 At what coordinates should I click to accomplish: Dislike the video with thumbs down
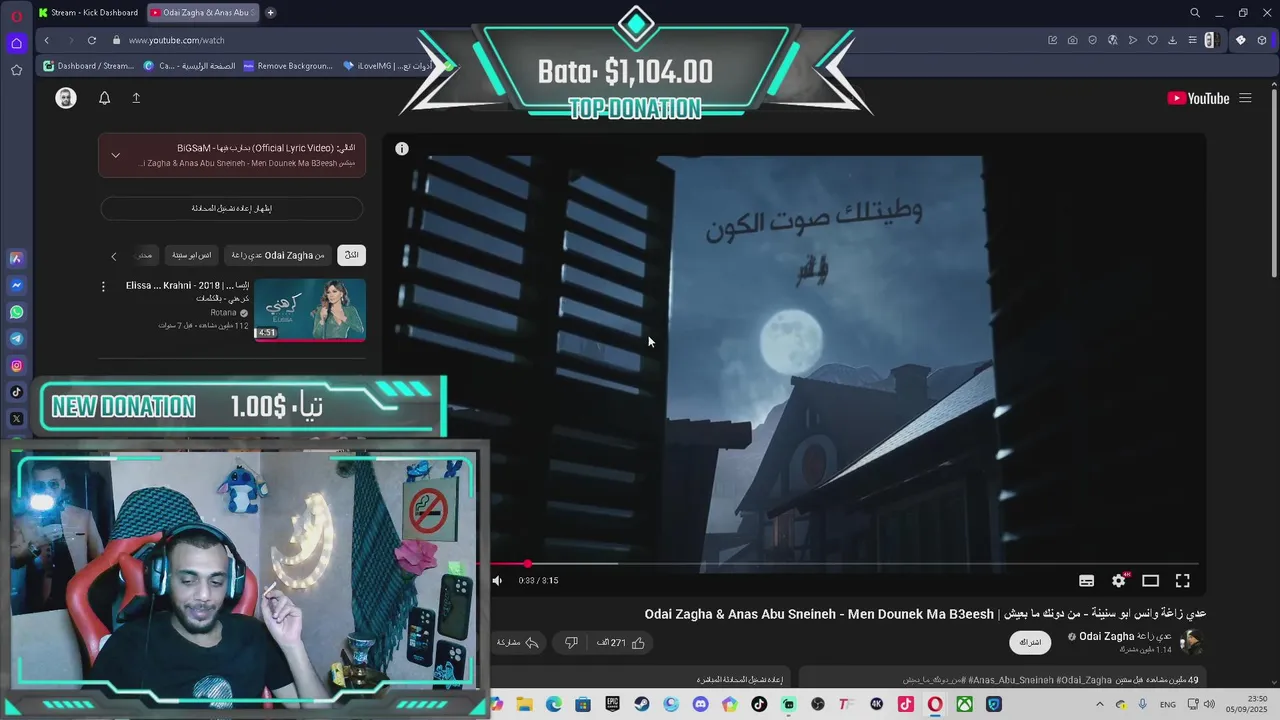coord(571,643)
